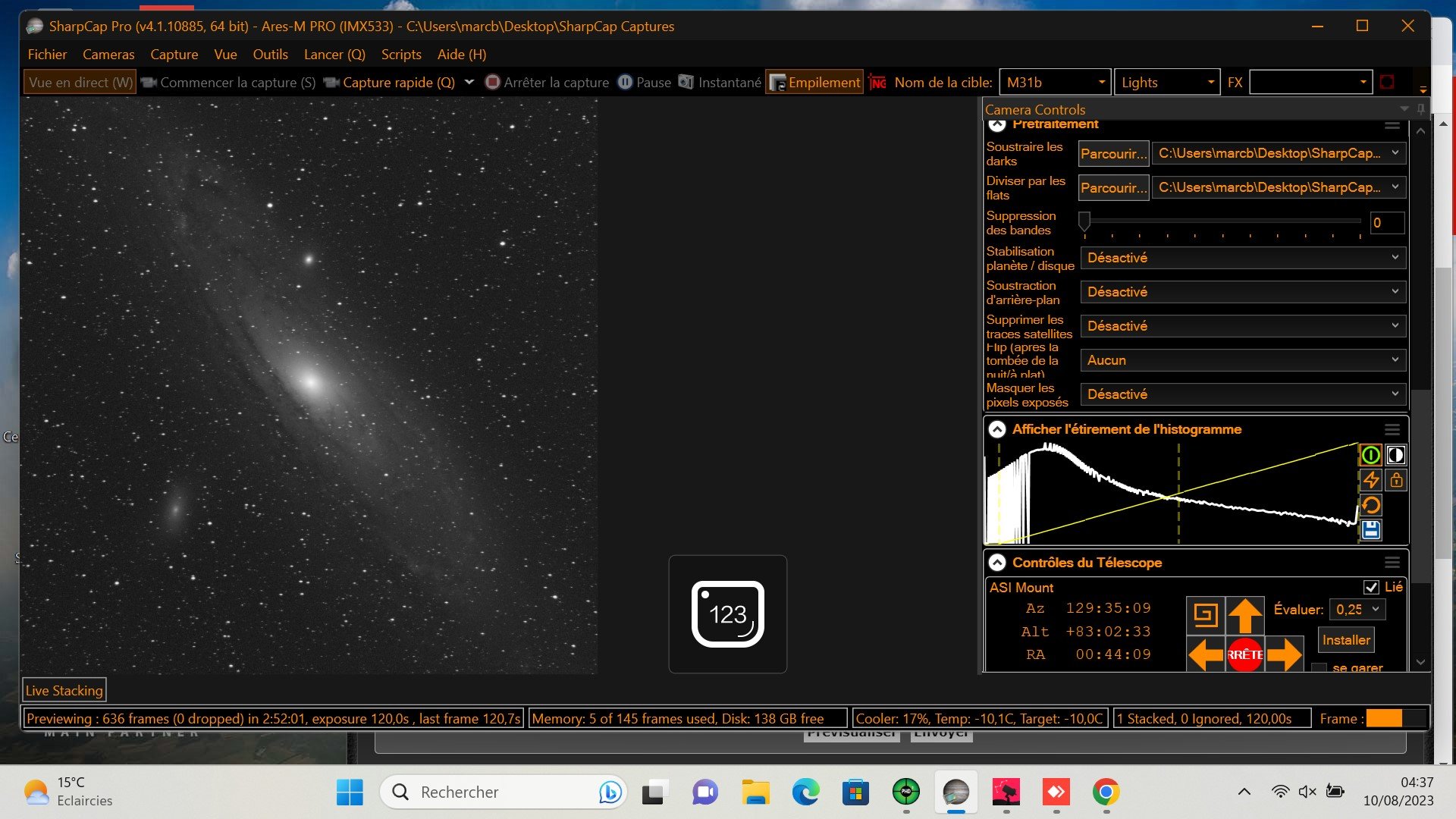Viewport: 1456px width, 819px height.
Task: Click the 123 screenshot overlay icon
Action: tap(728, 614)
